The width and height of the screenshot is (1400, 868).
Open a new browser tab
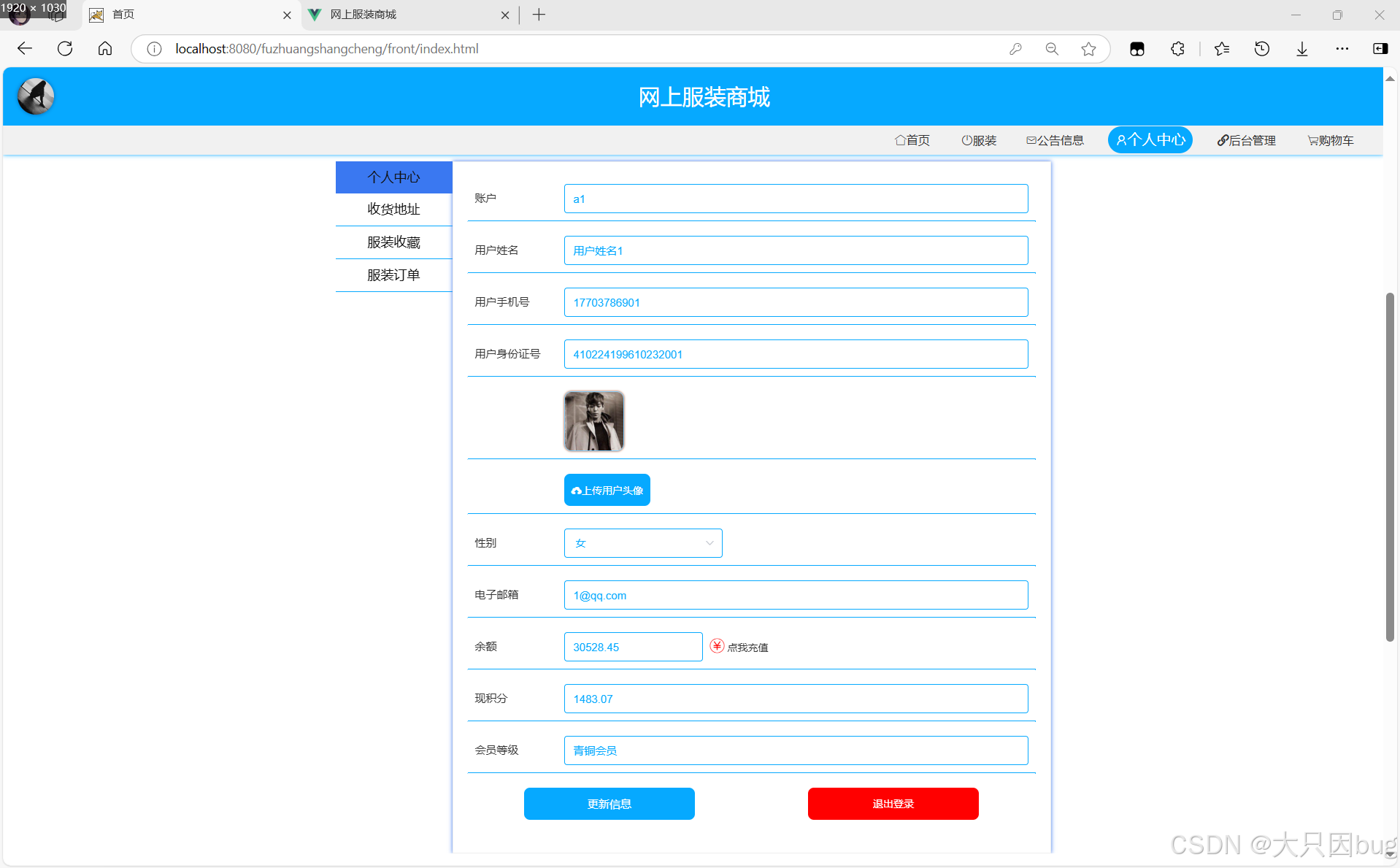click(x=539, y=15)
